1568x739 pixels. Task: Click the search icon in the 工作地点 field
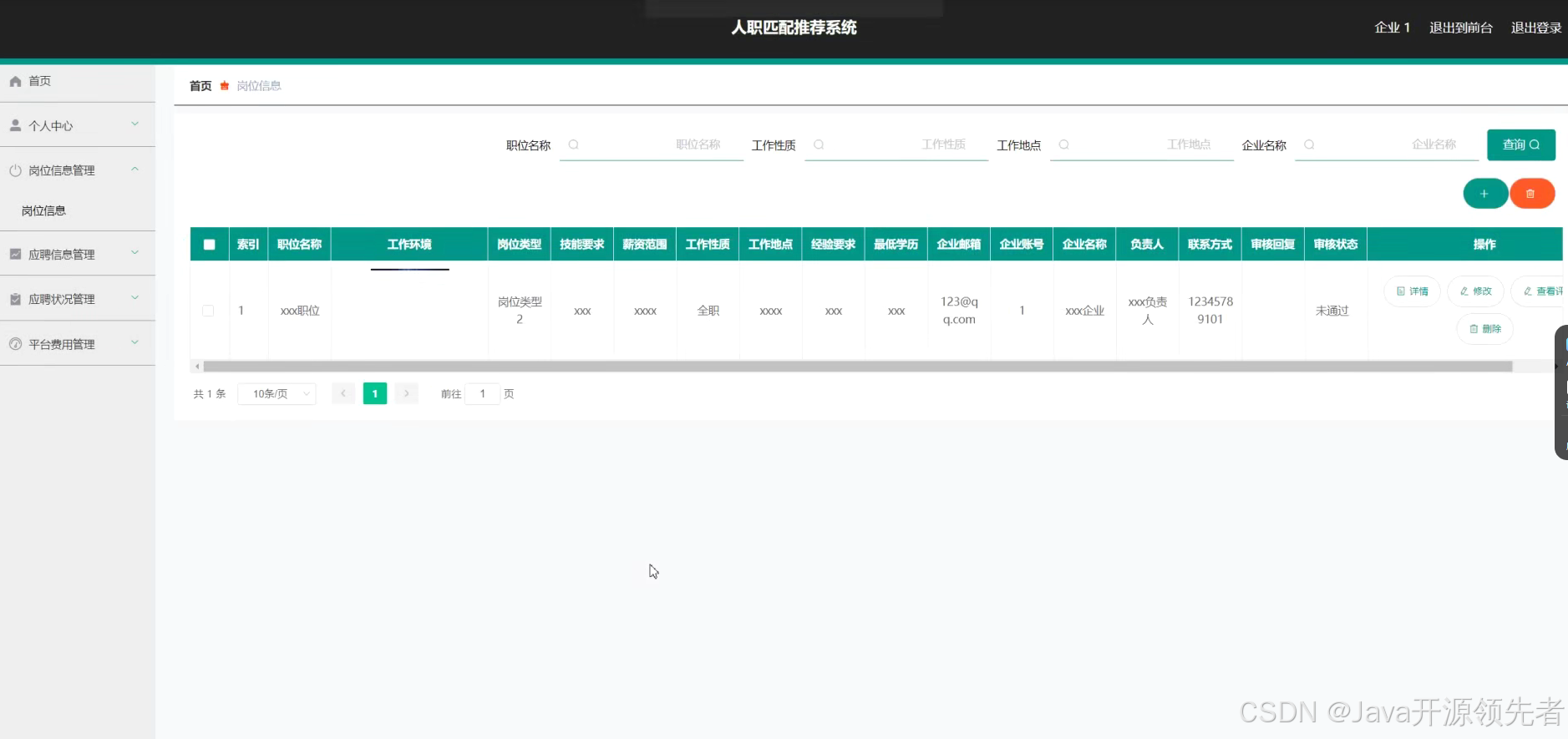(1063, 144)
